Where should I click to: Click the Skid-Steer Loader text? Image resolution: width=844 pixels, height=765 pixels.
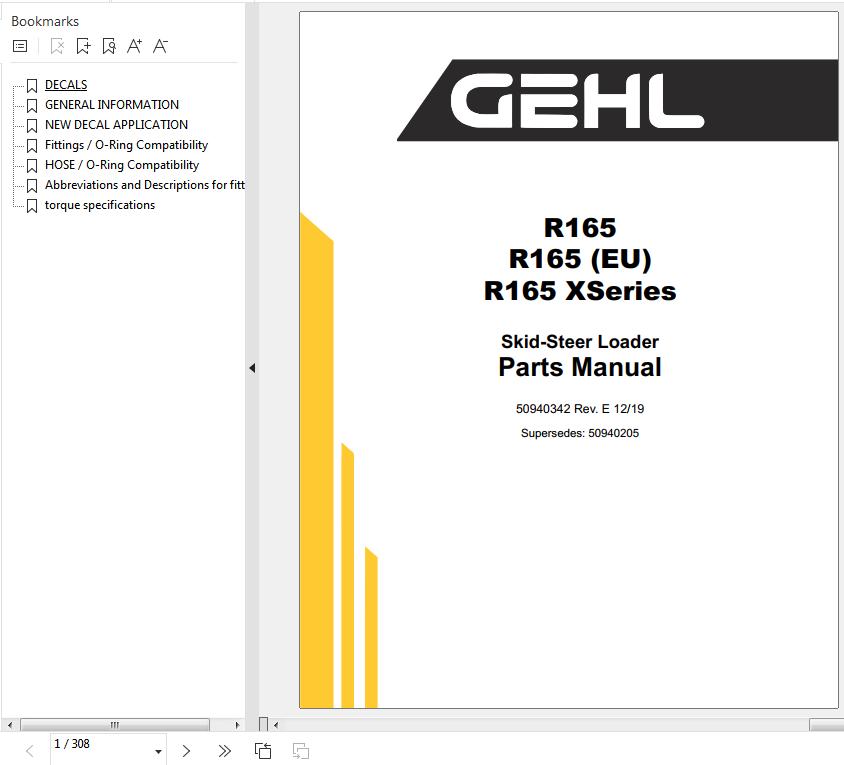[x=580, y=341]
